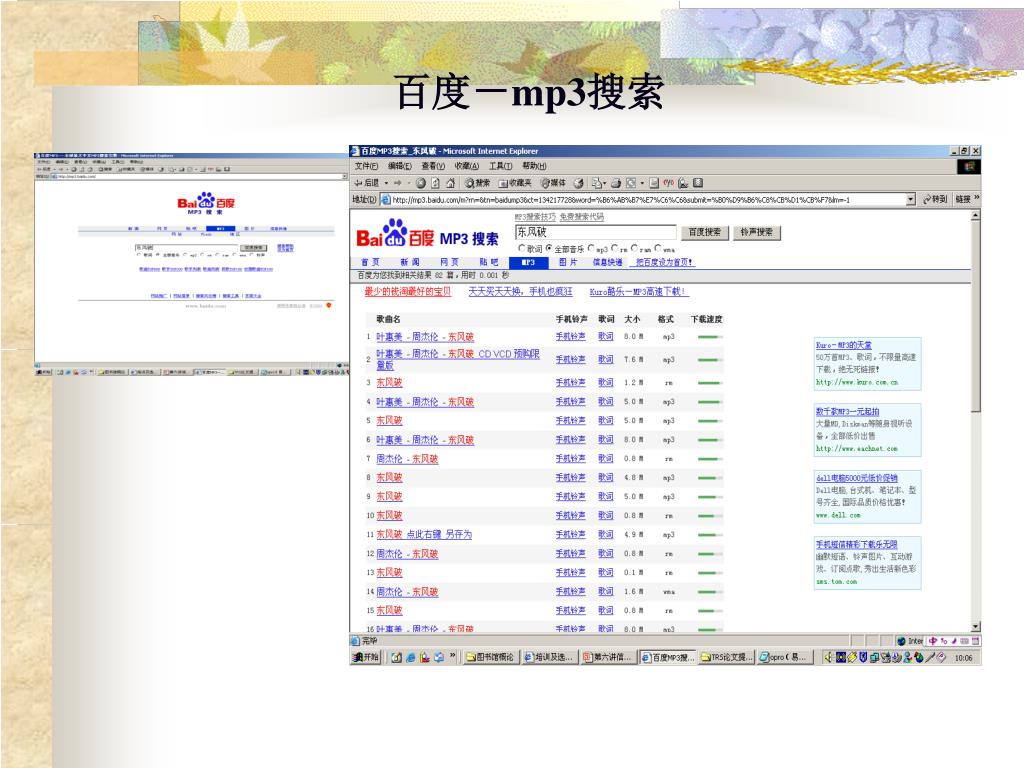This screenshot has width=1024, height=768.
Task: Open the 歌词 lyrics link for result 3
Action: [605, 383]
